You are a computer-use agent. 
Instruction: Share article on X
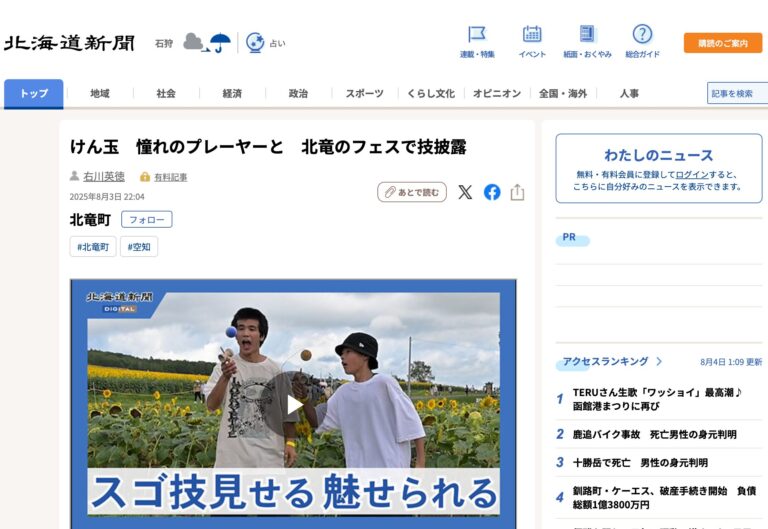[x=465, y=192]
